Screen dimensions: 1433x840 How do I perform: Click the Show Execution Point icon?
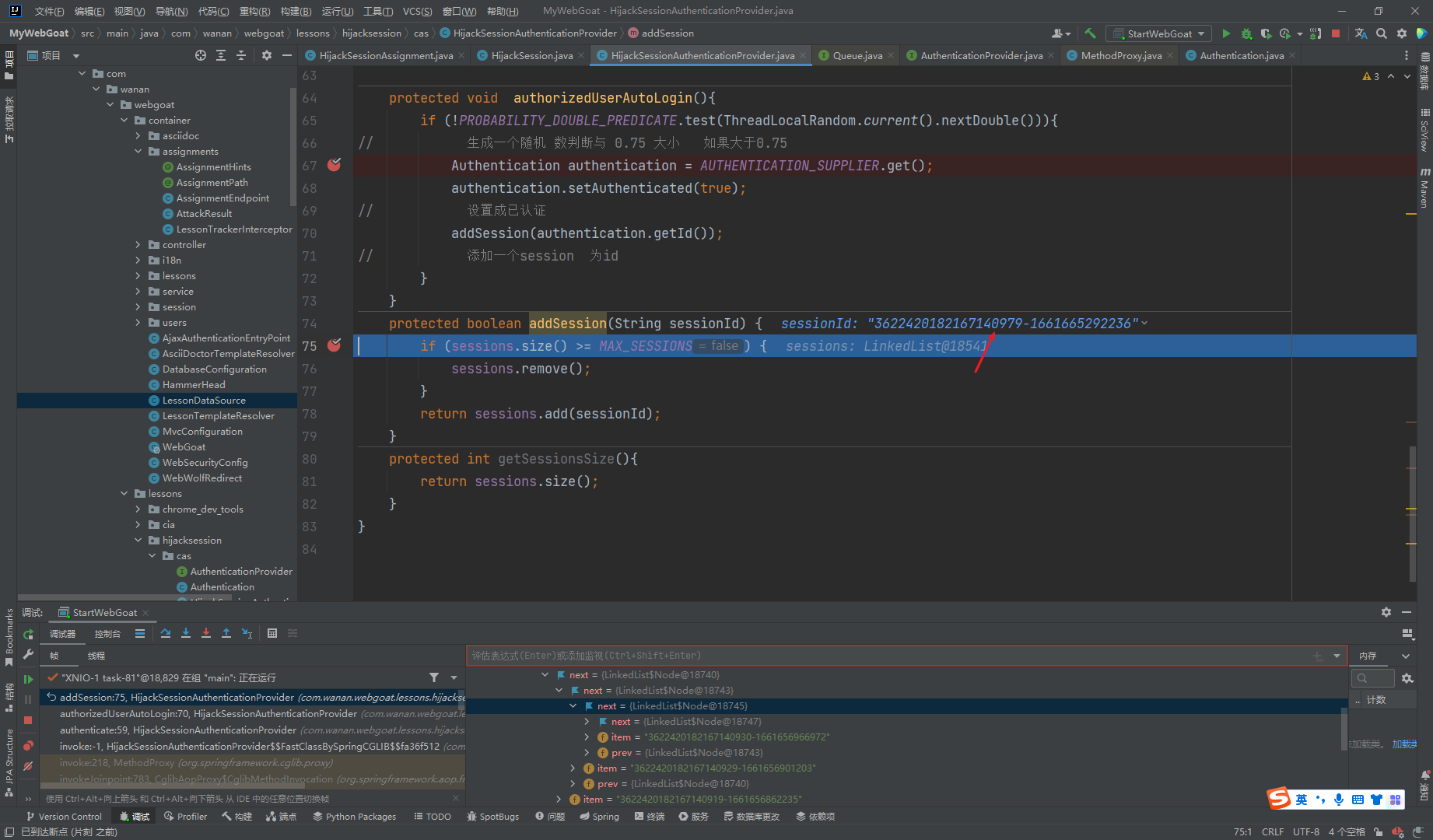(140, 633)
